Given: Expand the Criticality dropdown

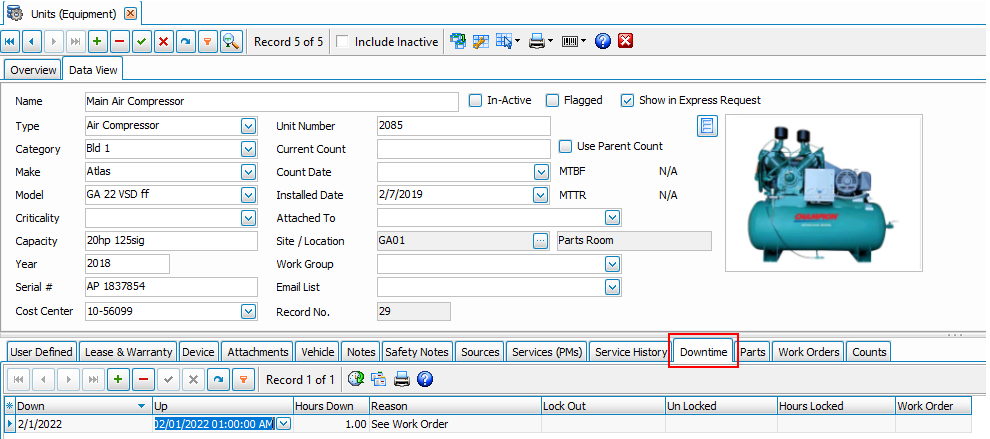Looking at the screenshot, I should (x=248, y=218).
